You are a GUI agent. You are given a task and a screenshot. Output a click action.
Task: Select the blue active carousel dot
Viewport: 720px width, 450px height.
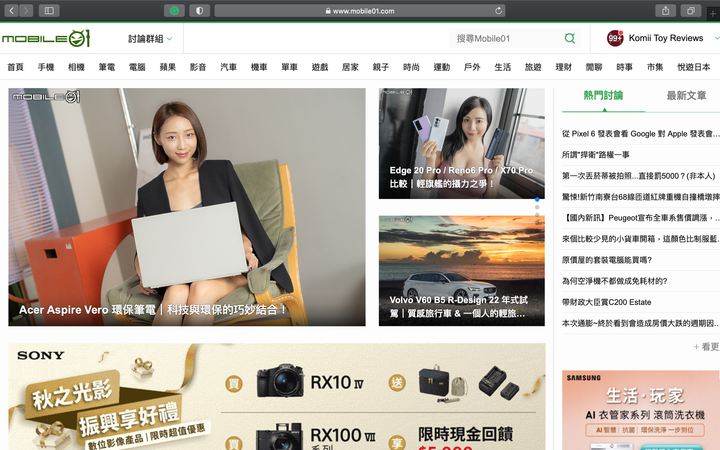537,199
